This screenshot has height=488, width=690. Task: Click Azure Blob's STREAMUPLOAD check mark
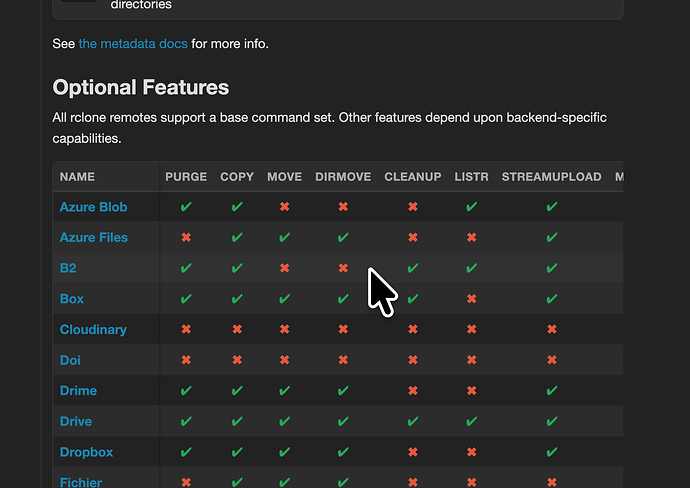tap(552, 206)
